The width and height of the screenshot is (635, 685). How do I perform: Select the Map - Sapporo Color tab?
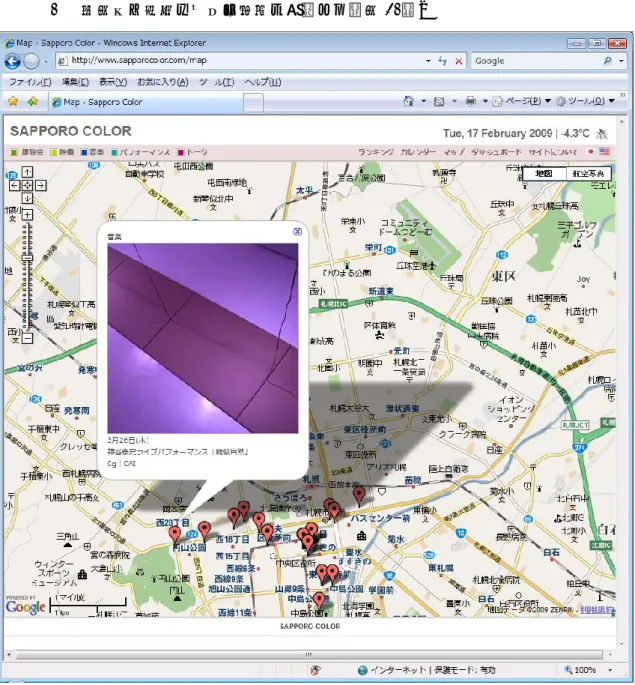coord(145,102)
